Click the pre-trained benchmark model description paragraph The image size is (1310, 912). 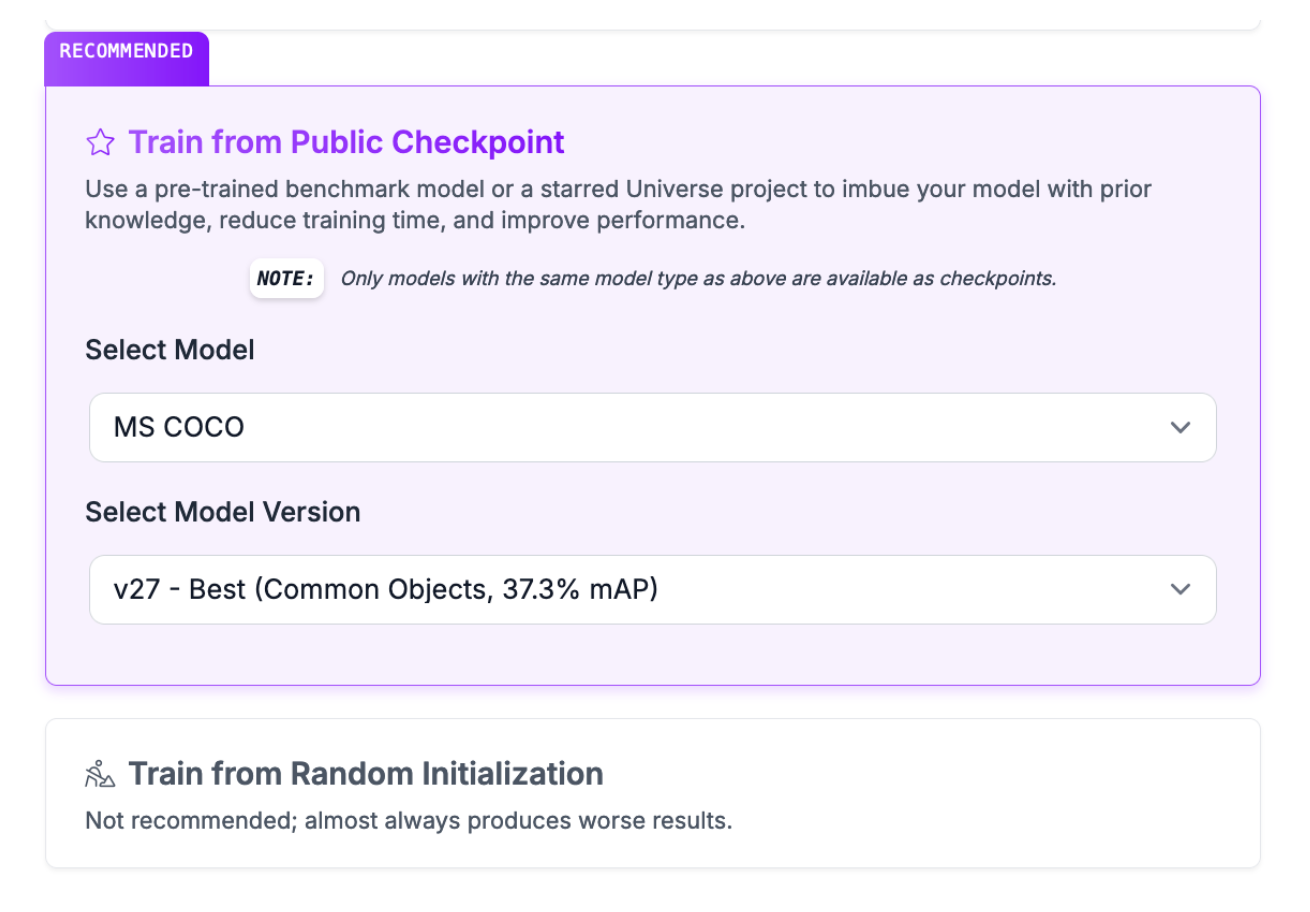(618, 205)
